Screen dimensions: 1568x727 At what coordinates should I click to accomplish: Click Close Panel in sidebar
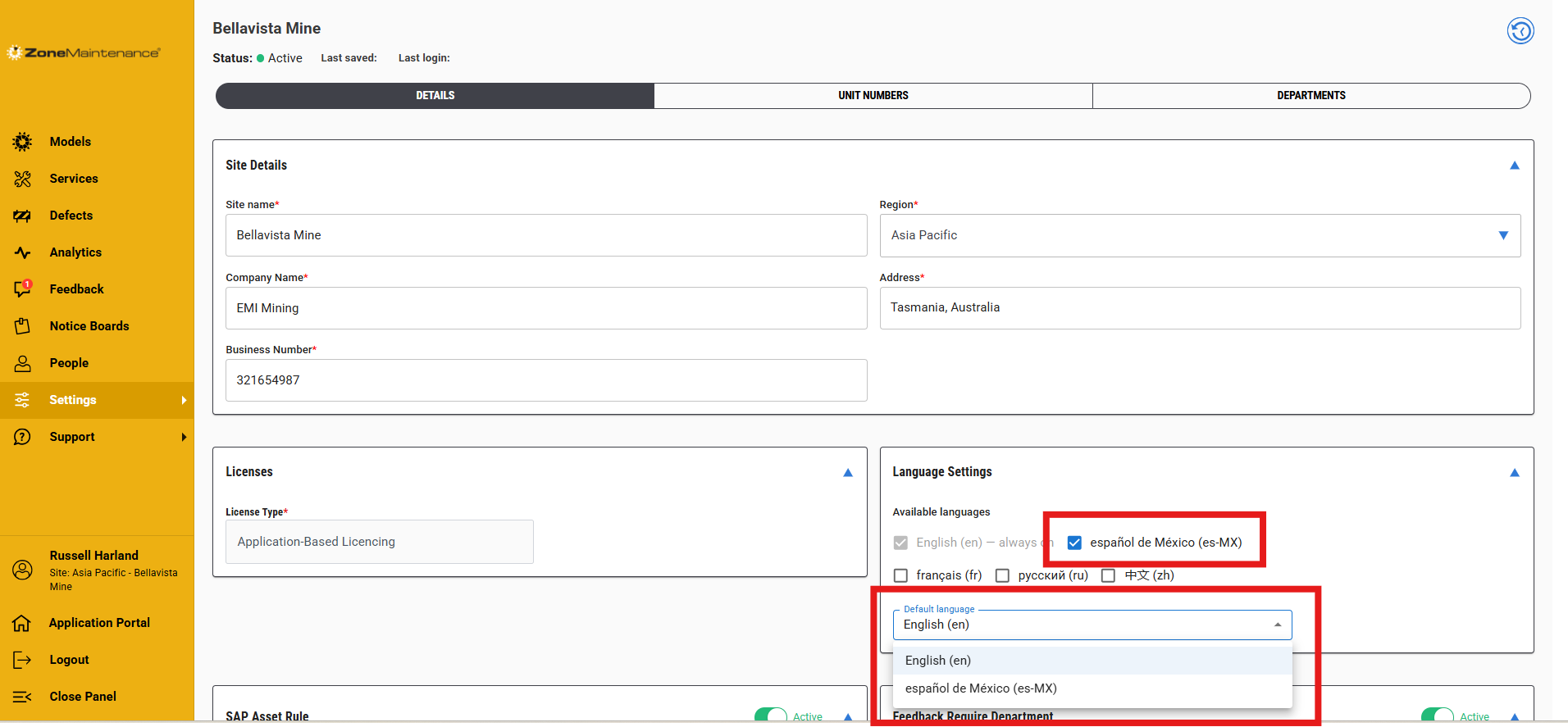coord(83,697)
